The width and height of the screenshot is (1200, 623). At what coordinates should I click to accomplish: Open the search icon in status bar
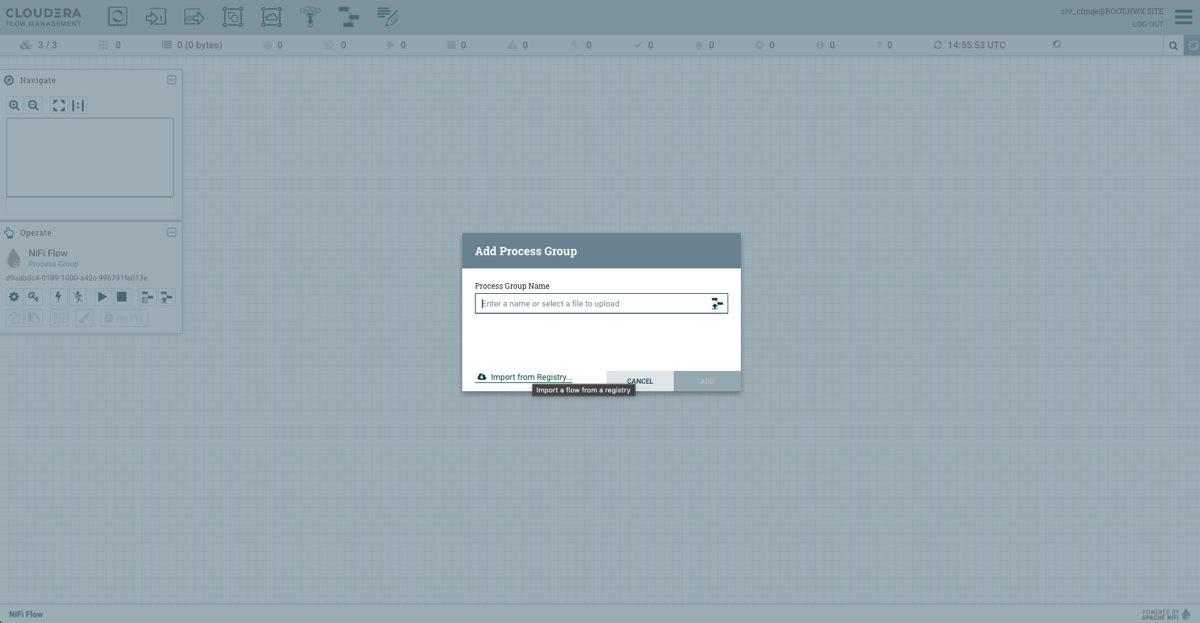(x=1173, y=45)
